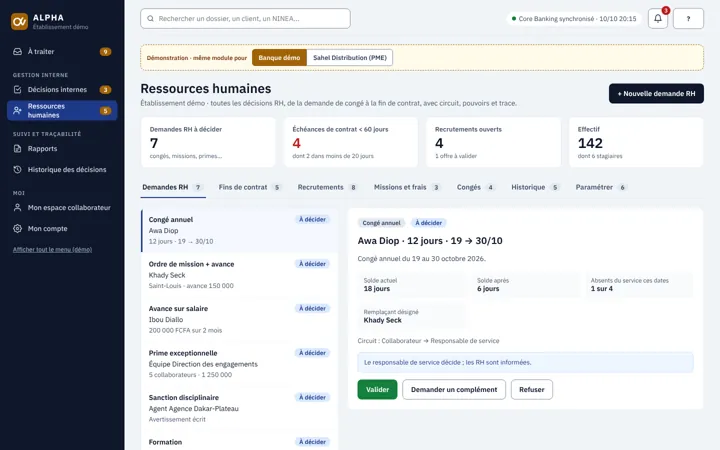Open À traiter in sidebar

coord(62,51)
